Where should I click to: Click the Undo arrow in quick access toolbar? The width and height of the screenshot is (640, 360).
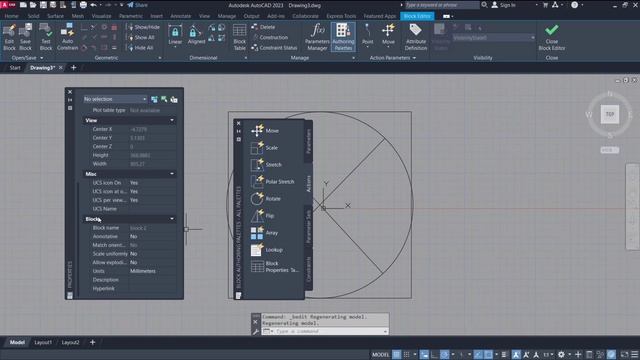(x=93, y=5)
